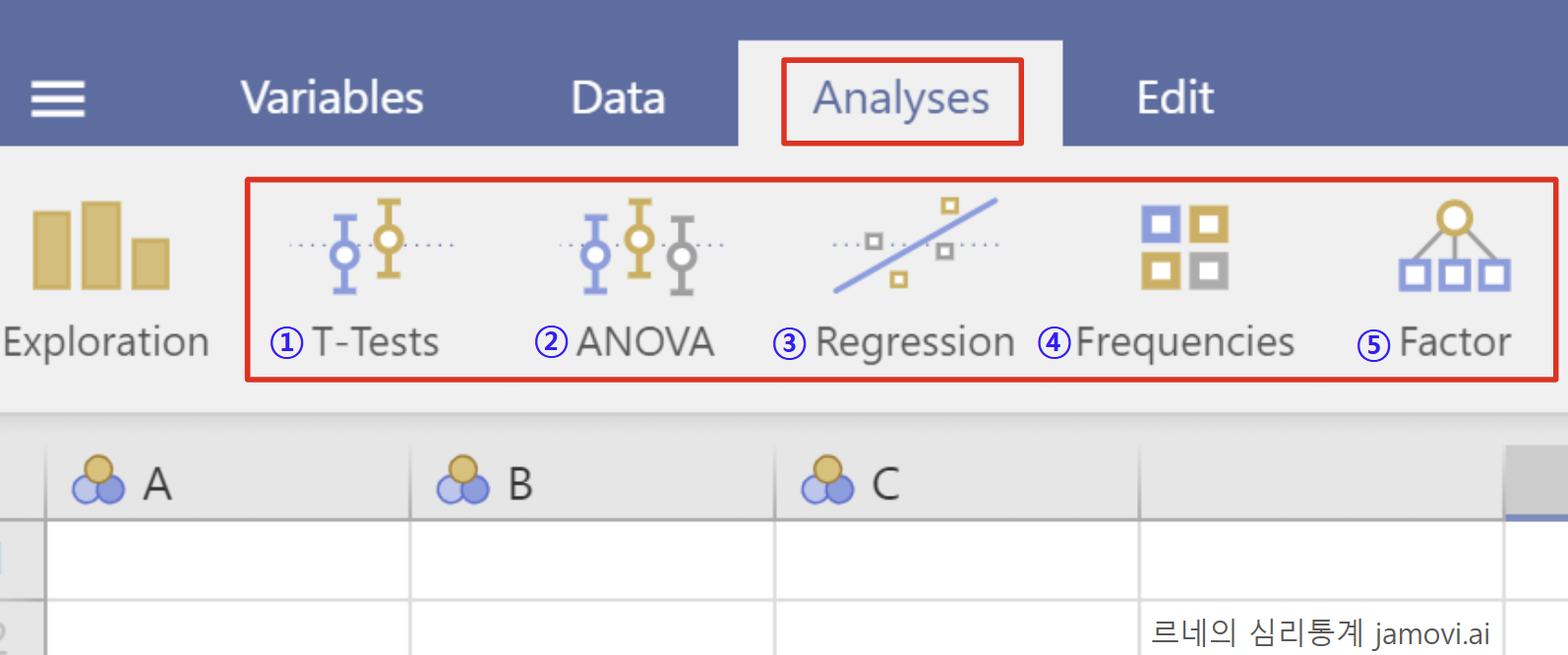
Task: Select column header A
Action: click(x=228, y=482)
